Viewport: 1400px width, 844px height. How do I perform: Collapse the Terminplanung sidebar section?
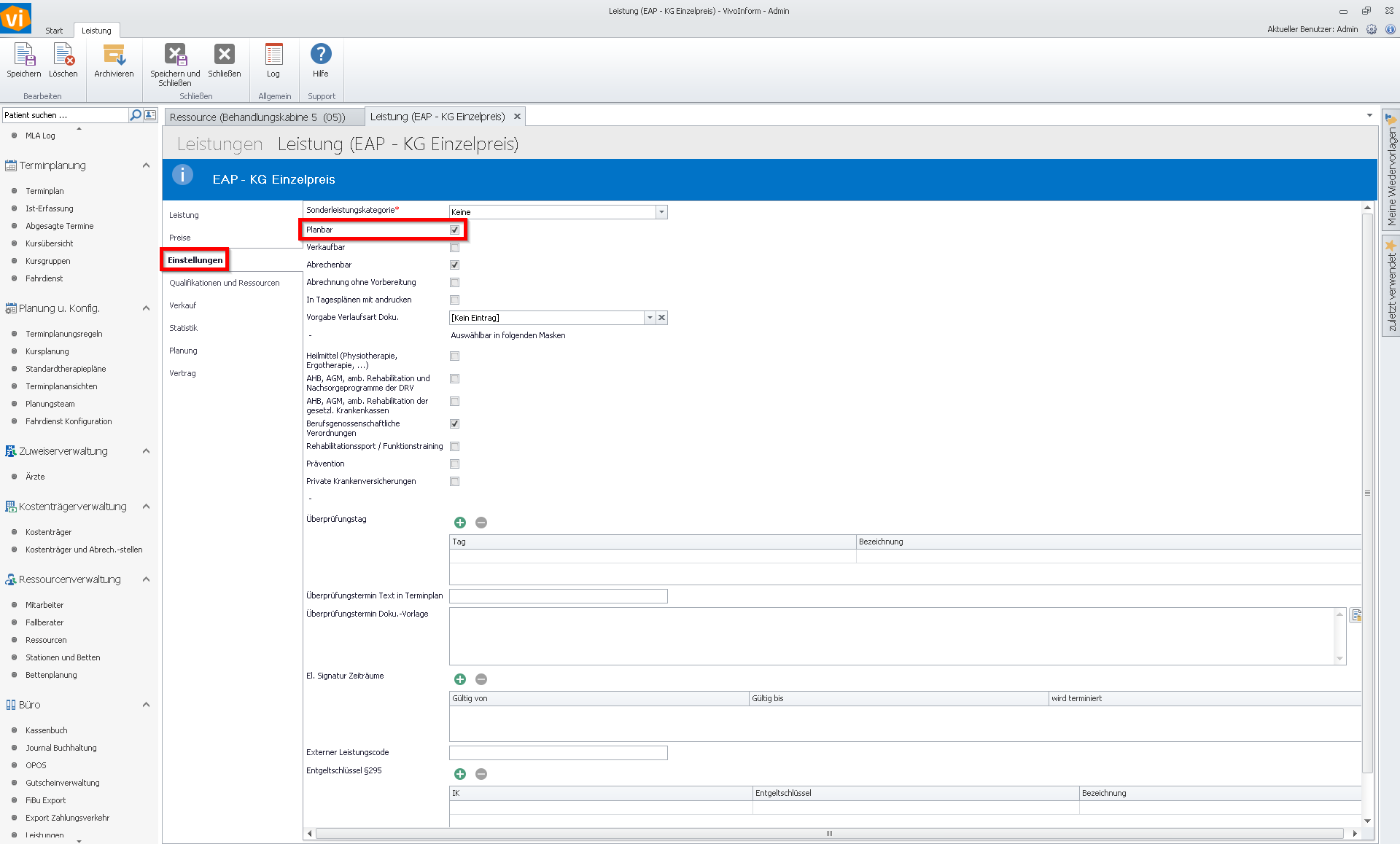pos(146,165)
